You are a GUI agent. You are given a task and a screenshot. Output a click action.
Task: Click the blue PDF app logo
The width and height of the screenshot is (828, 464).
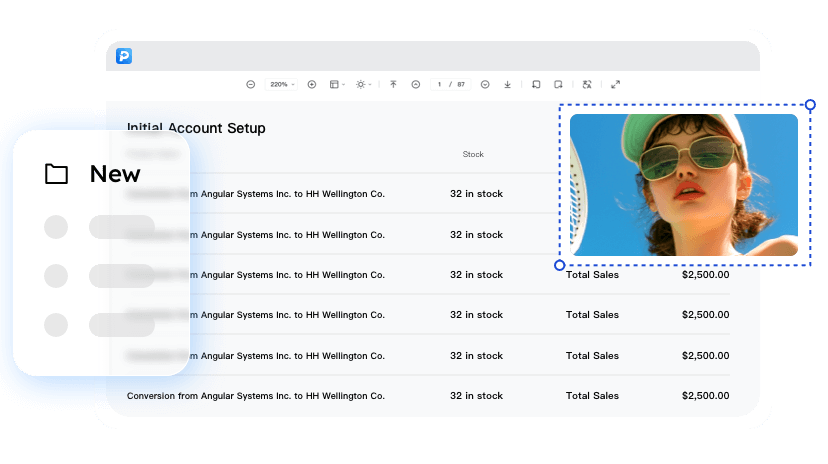[124, 56]
